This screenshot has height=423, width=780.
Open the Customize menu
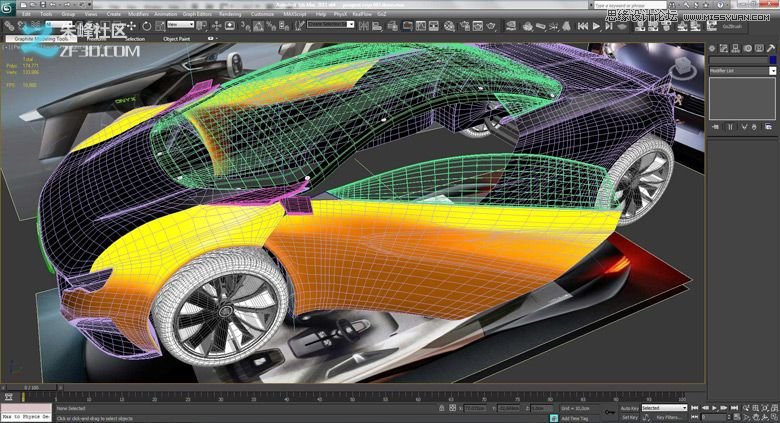tap(262, 14)
